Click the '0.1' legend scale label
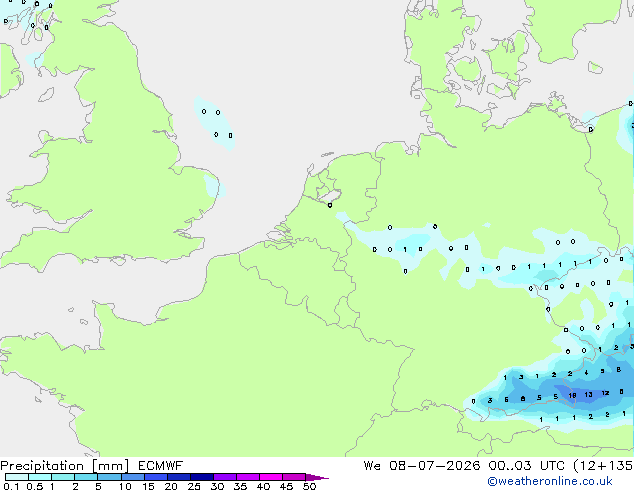The height and width of the screenshot is (490, 634). [x=11, y=486]
